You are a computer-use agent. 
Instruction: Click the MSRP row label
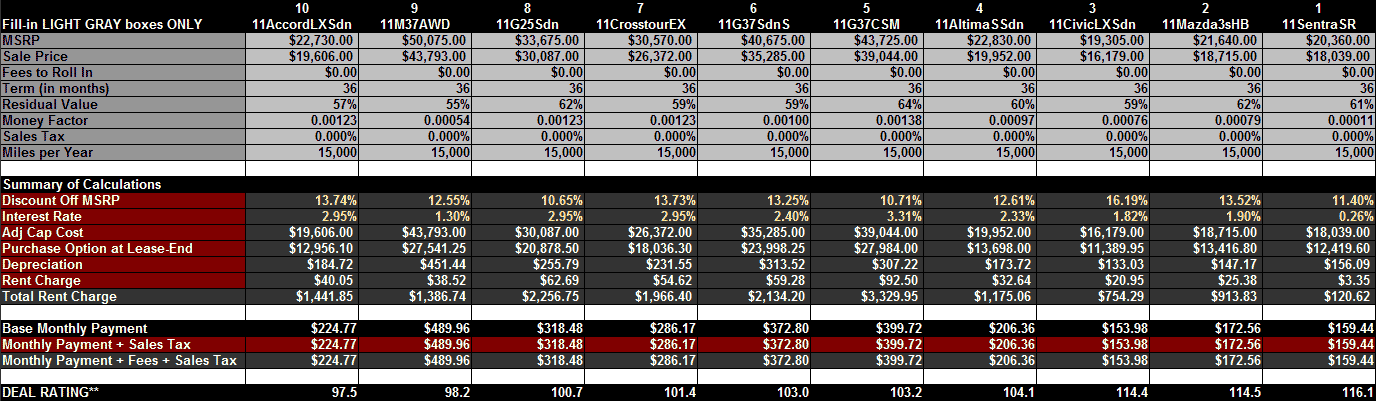(x=123, y=39)
